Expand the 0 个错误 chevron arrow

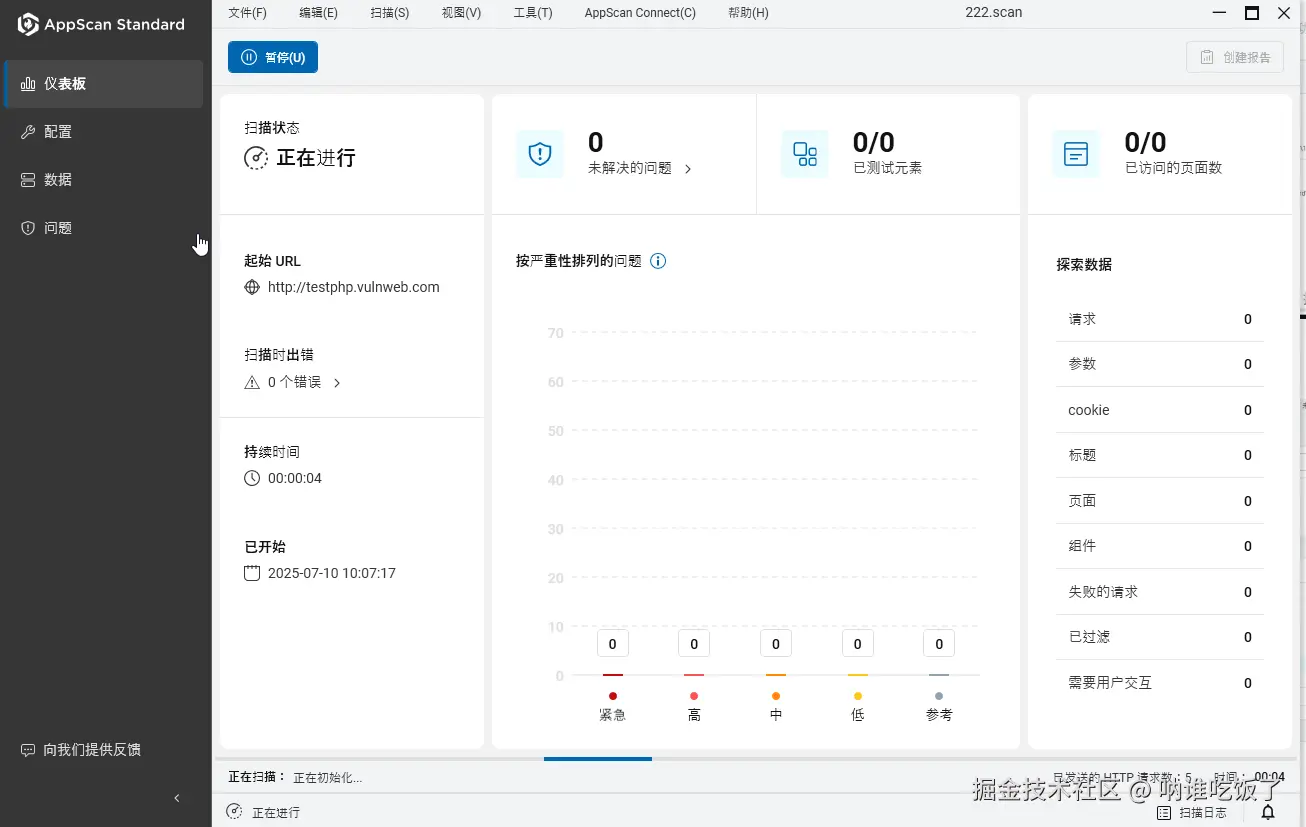point(337,383)
